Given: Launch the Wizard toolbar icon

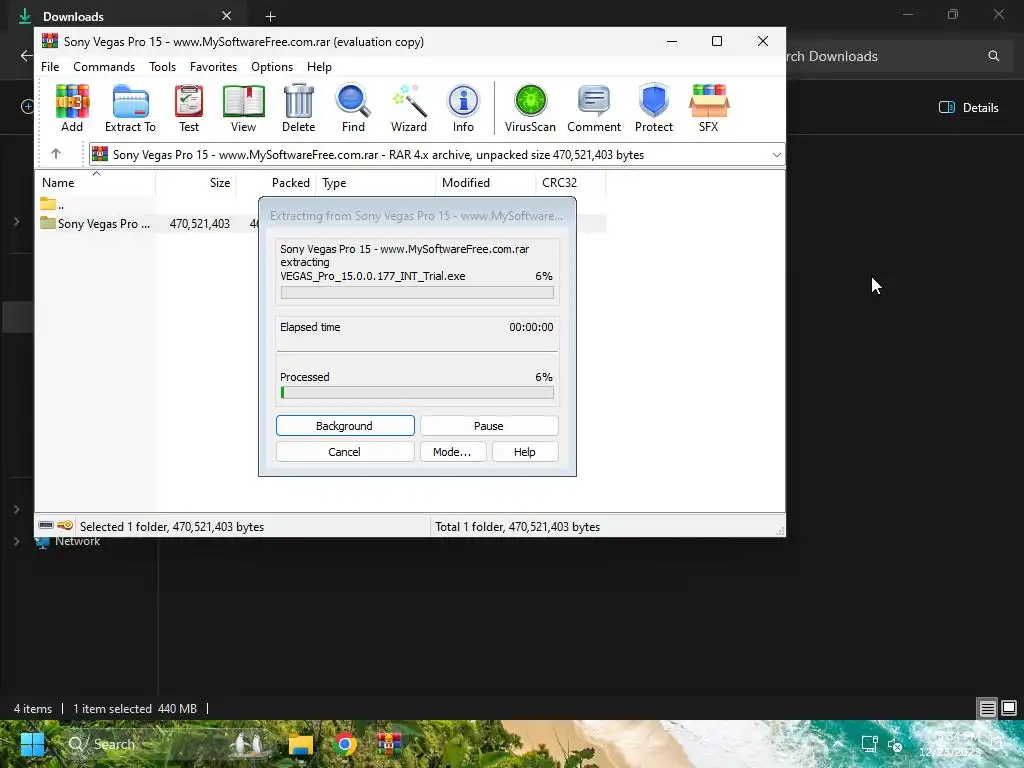Looking at the screenshot, I should 409,108.
